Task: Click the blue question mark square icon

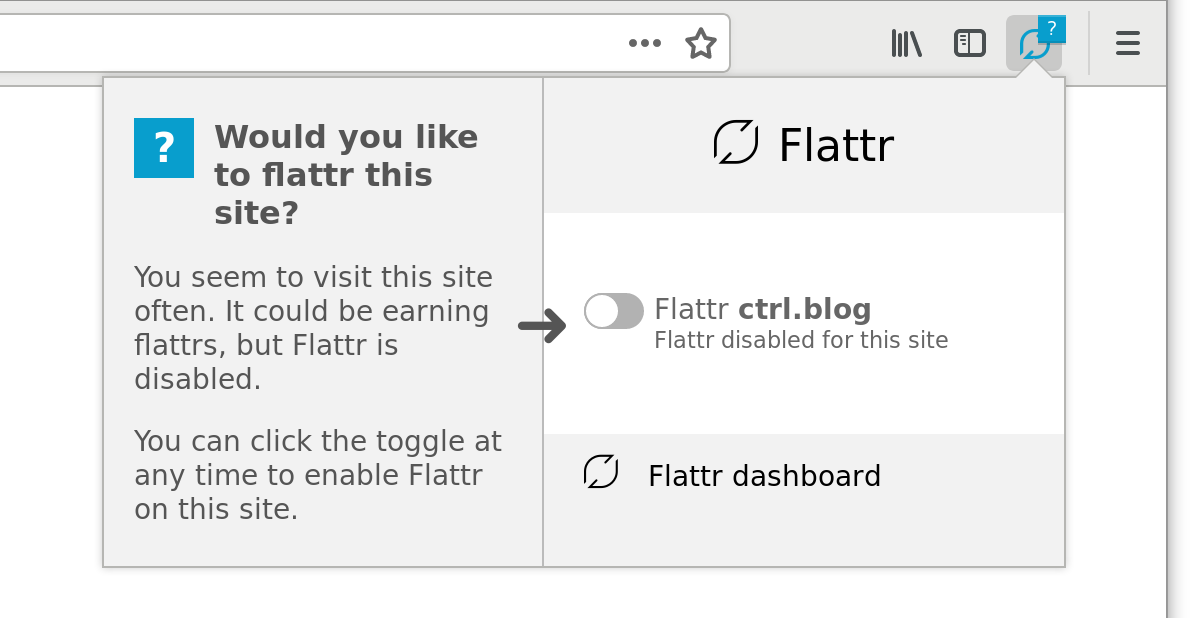Action: [x=164, y=148]
